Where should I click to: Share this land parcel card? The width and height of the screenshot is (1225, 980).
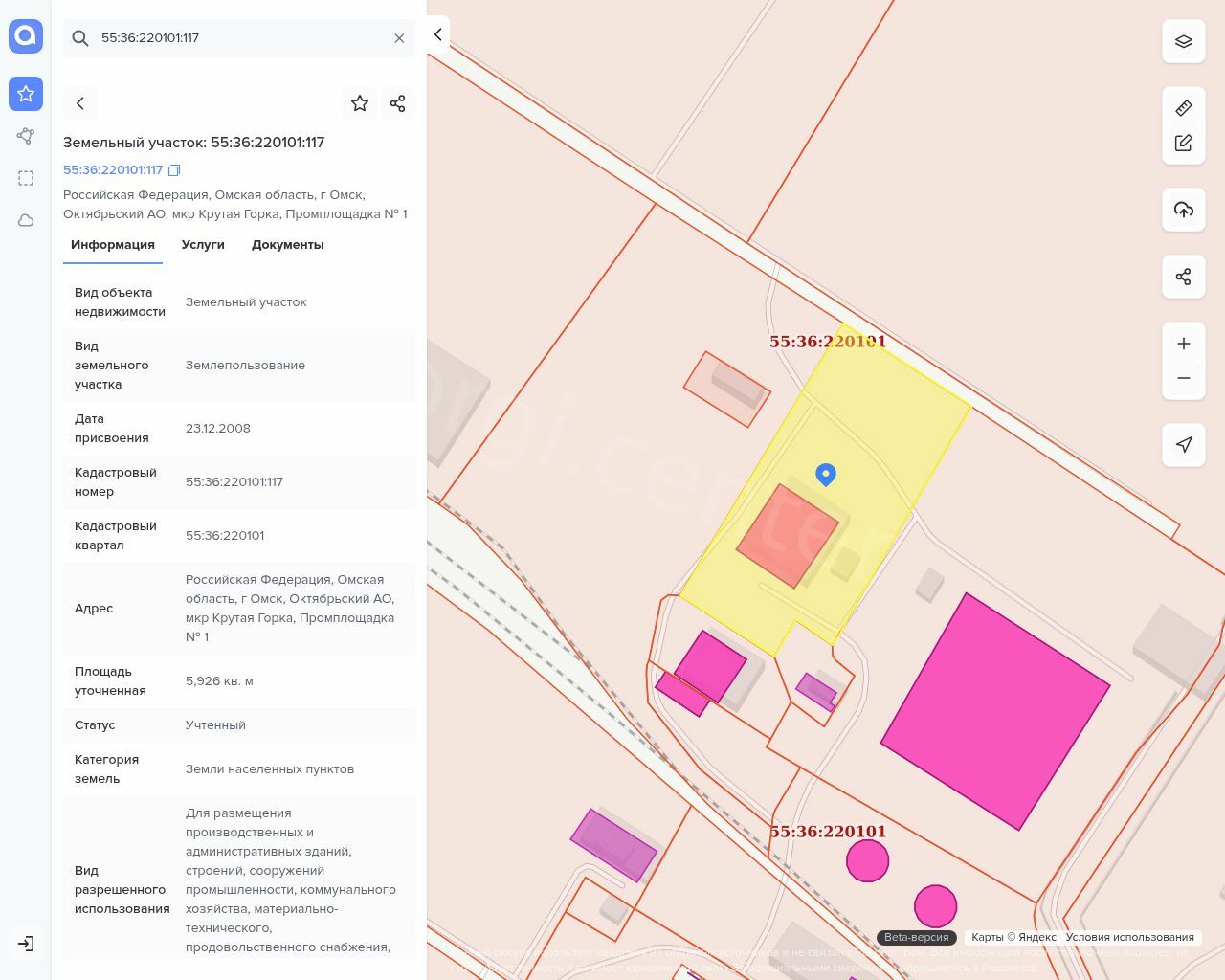[x=398, y=103]
